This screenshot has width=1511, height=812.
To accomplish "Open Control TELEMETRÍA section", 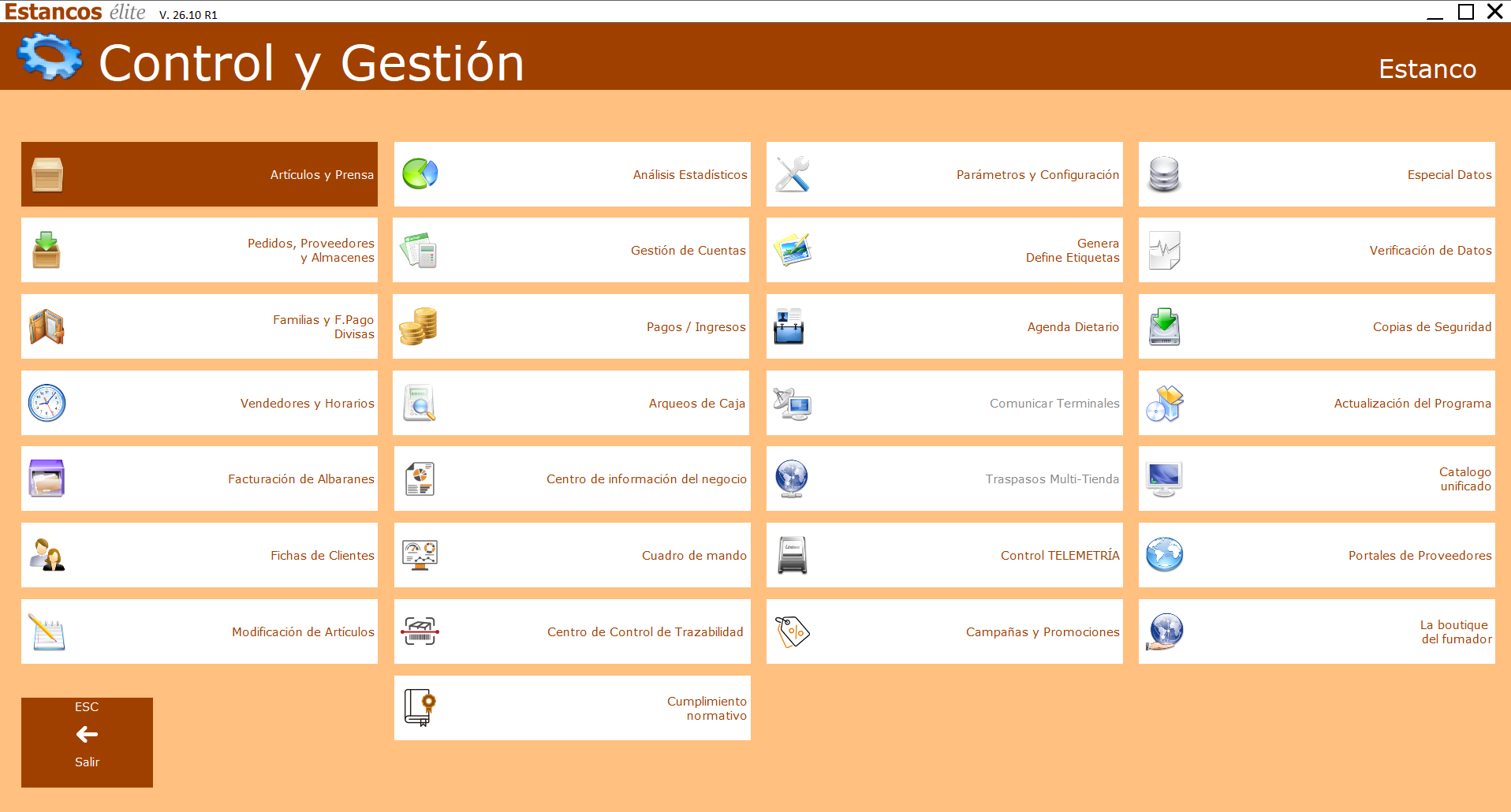I will pos(945,555).
